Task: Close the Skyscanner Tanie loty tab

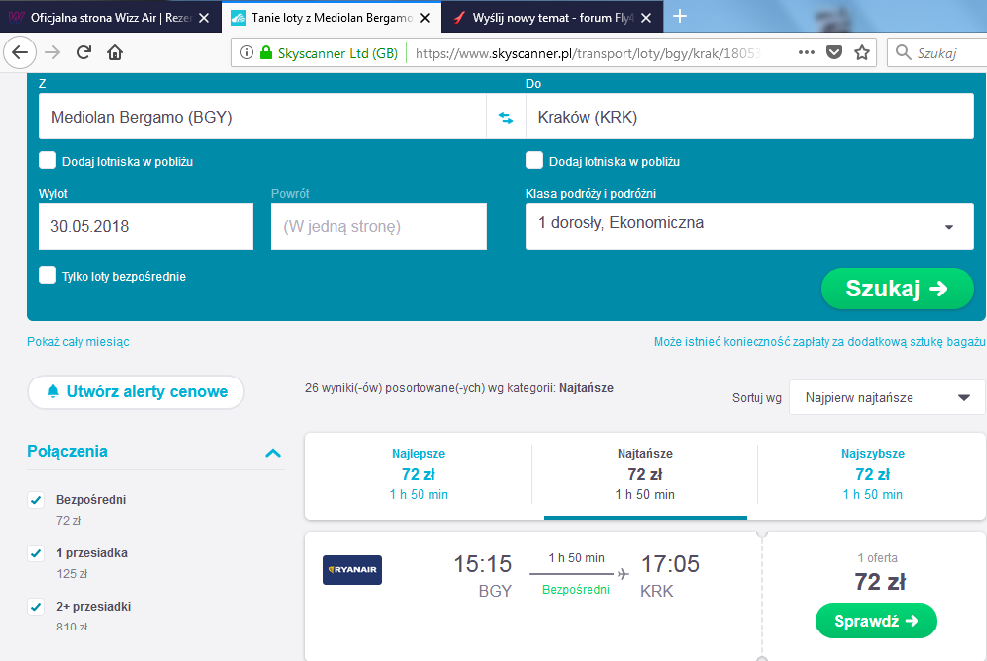Action: tap(425, 18)
